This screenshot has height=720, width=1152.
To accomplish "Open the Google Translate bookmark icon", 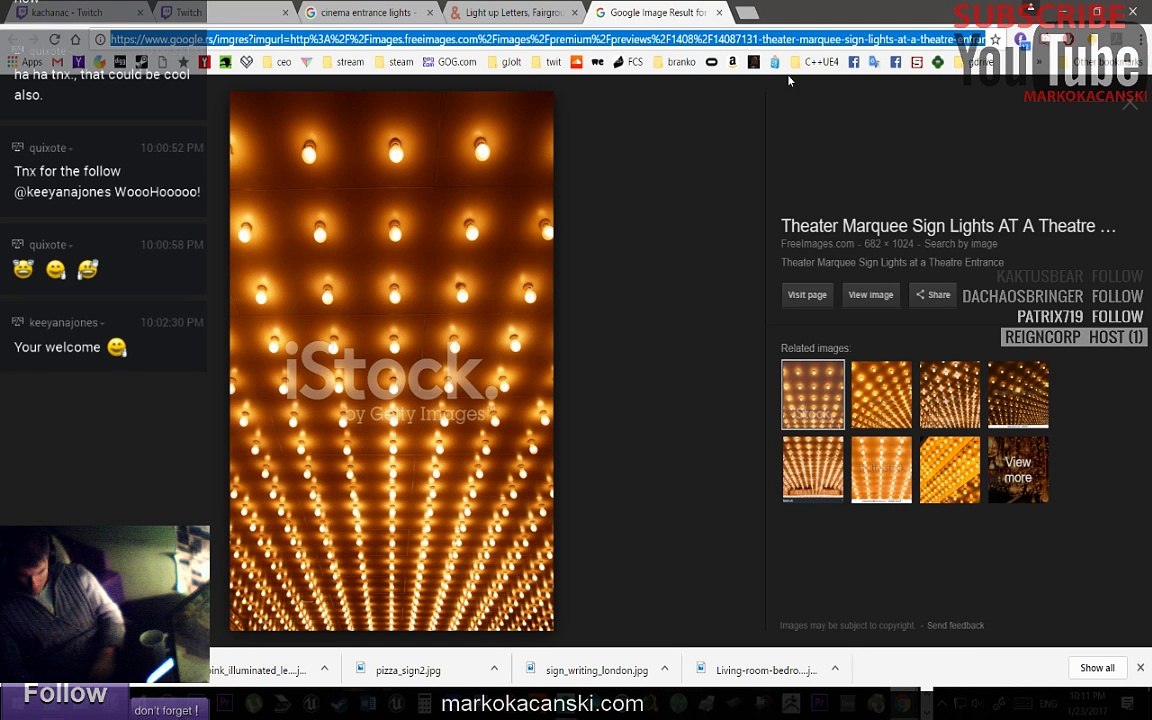I will click(x=874, y=62).
